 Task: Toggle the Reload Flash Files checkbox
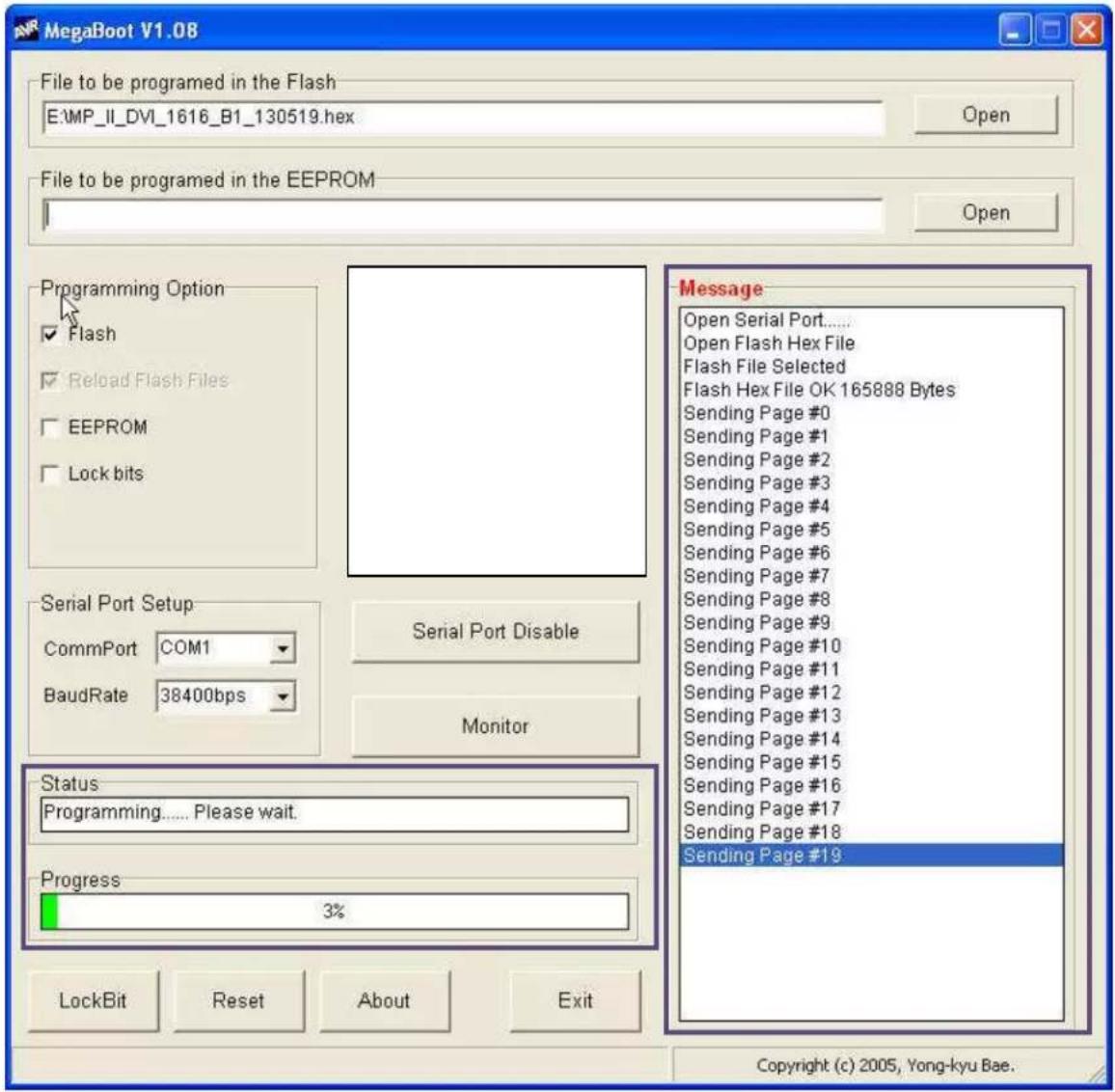coord(50,381)
